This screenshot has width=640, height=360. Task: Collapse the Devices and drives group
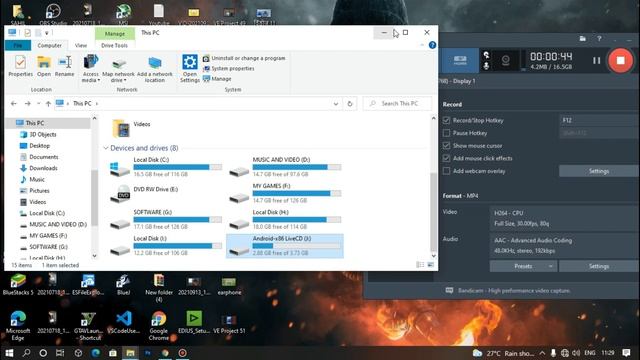[x=106, y=148]
